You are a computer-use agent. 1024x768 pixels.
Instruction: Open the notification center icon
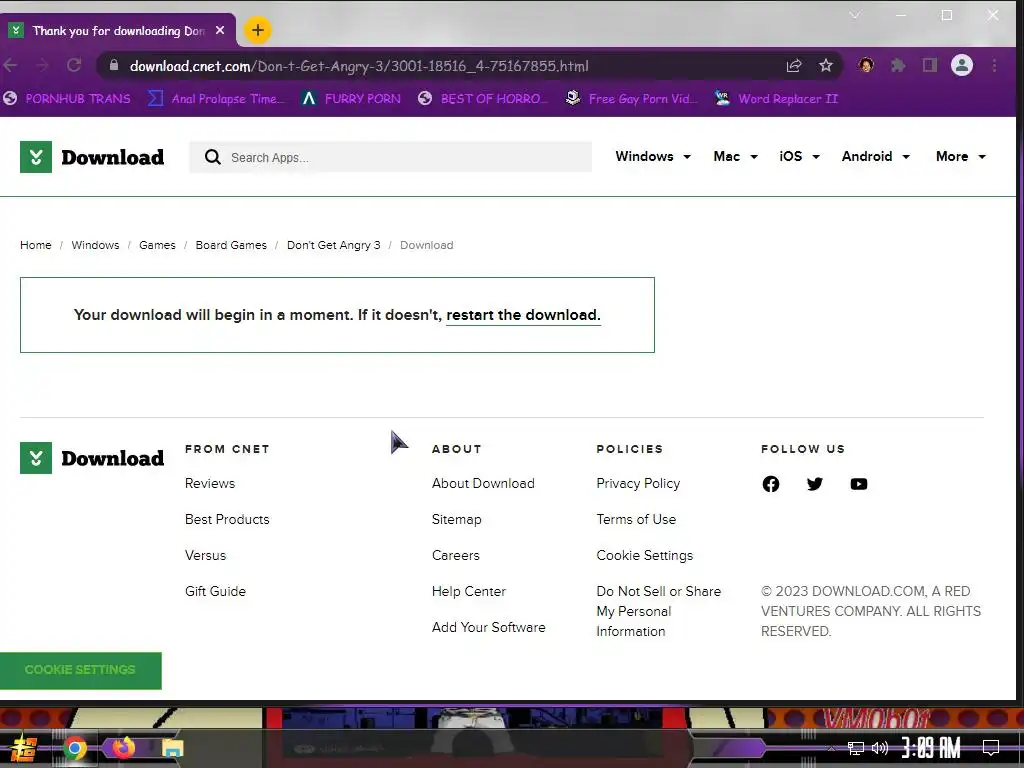[x=991, y=748]
